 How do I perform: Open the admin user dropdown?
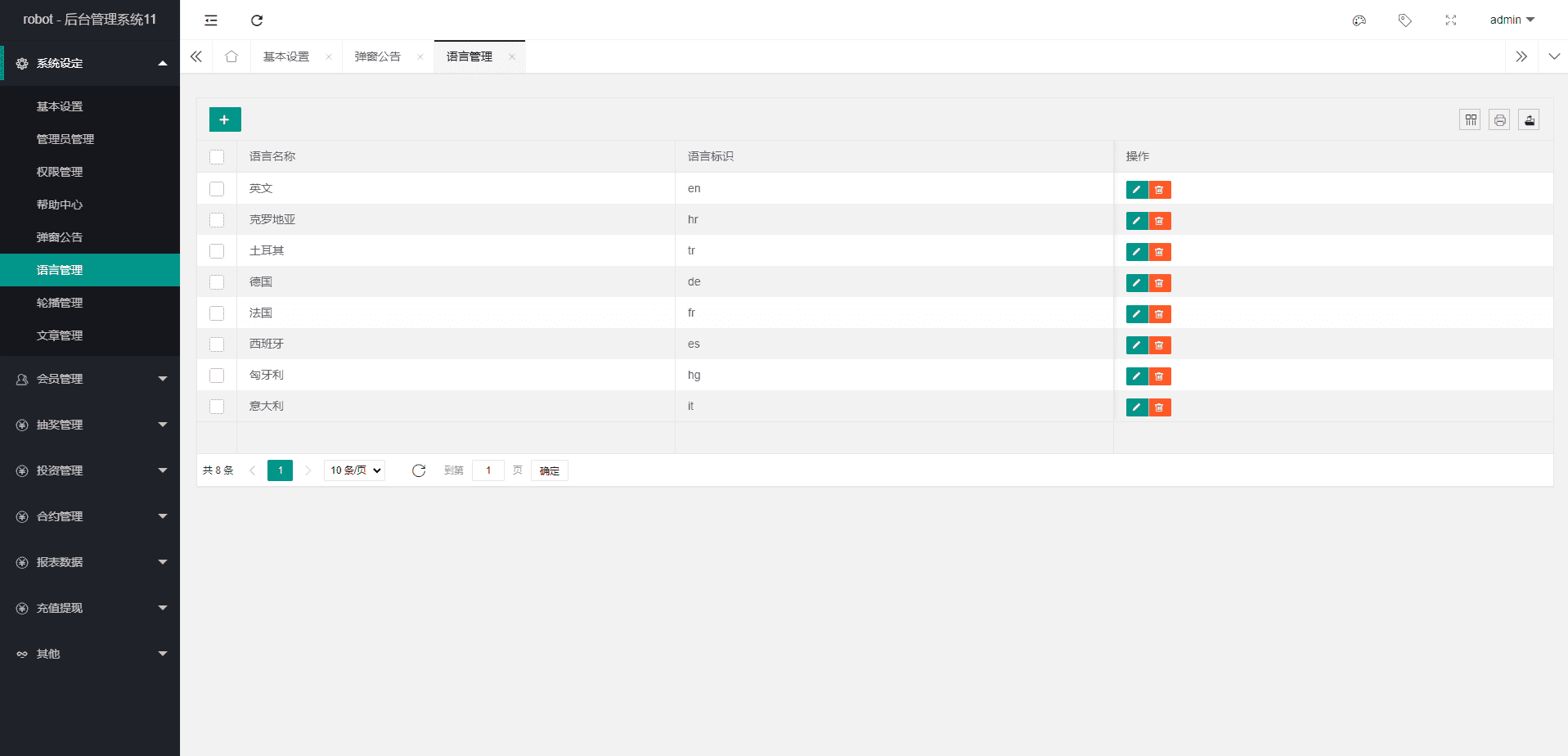(x=1512, y=20)
